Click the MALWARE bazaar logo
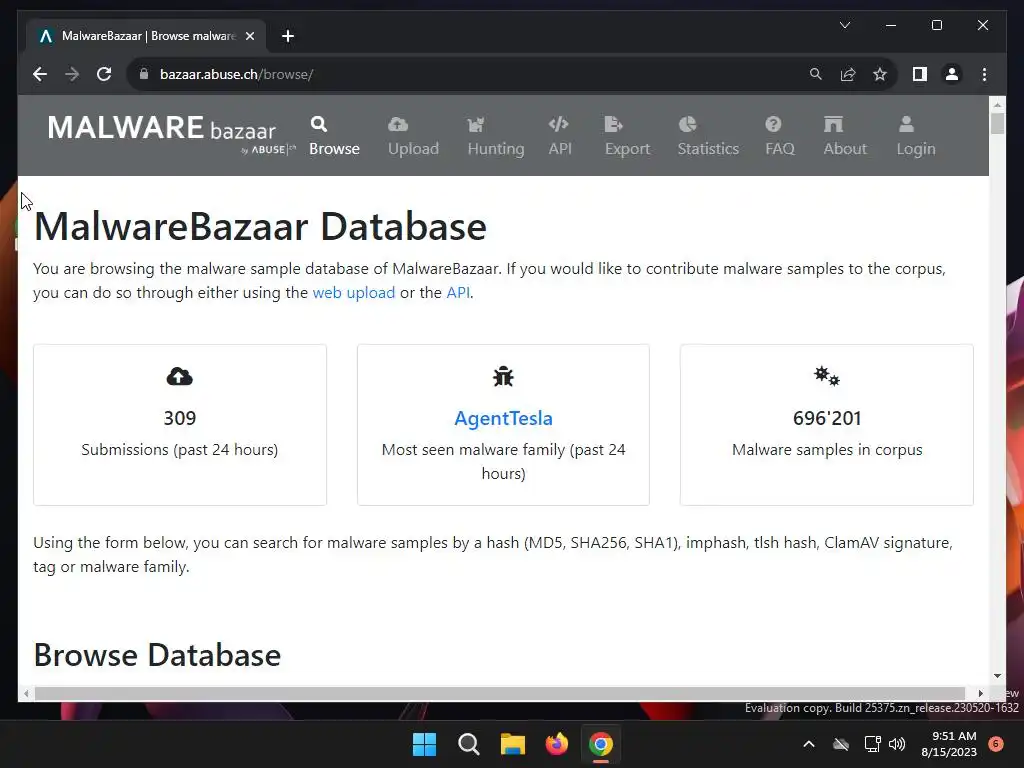 [171, 135]
